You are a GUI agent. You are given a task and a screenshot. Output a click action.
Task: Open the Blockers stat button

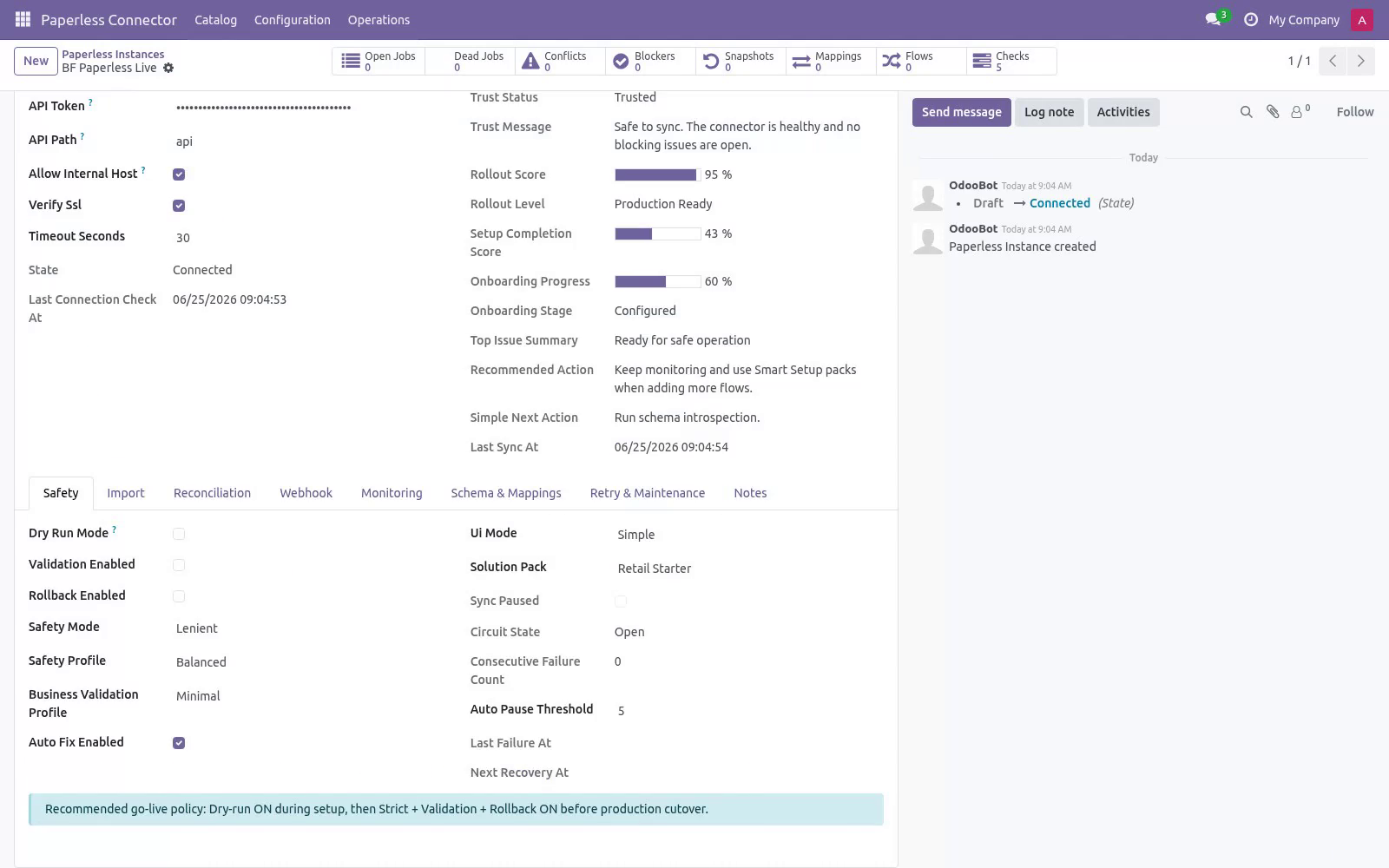[x=650, y=61]
